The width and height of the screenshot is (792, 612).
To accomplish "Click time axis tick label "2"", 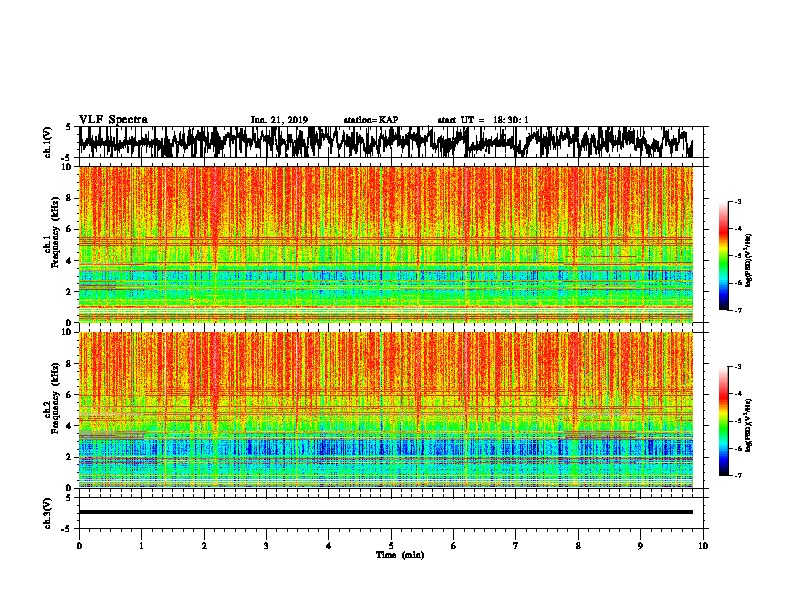I will click(204, 546).
